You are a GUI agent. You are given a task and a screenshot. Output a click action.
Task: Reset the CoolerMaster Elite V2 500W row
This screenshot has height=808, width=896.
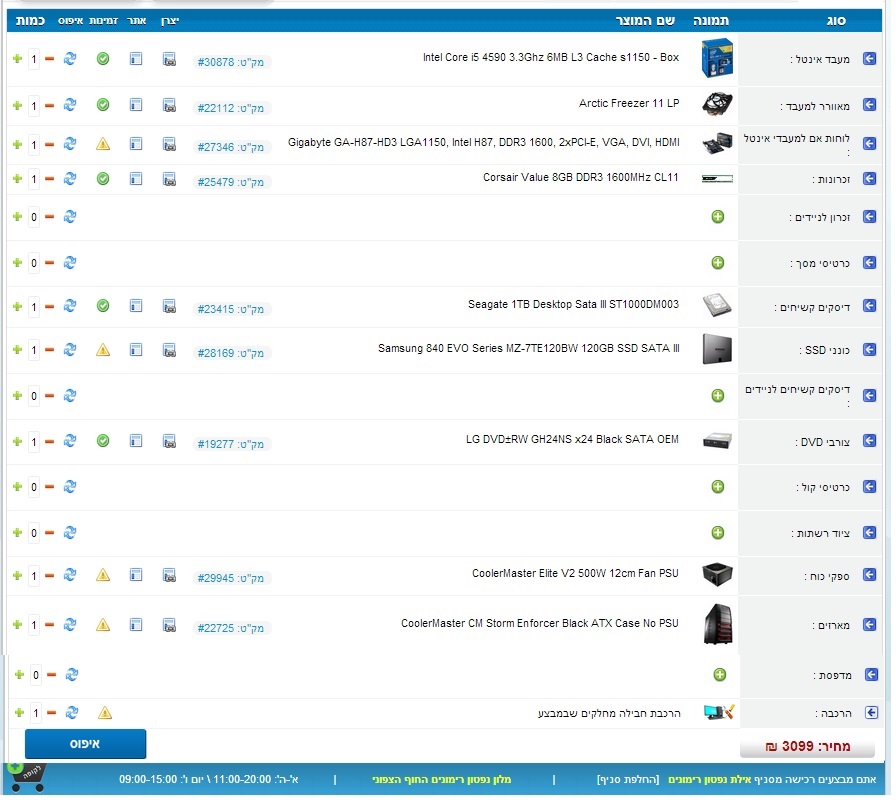pos(70,575)
